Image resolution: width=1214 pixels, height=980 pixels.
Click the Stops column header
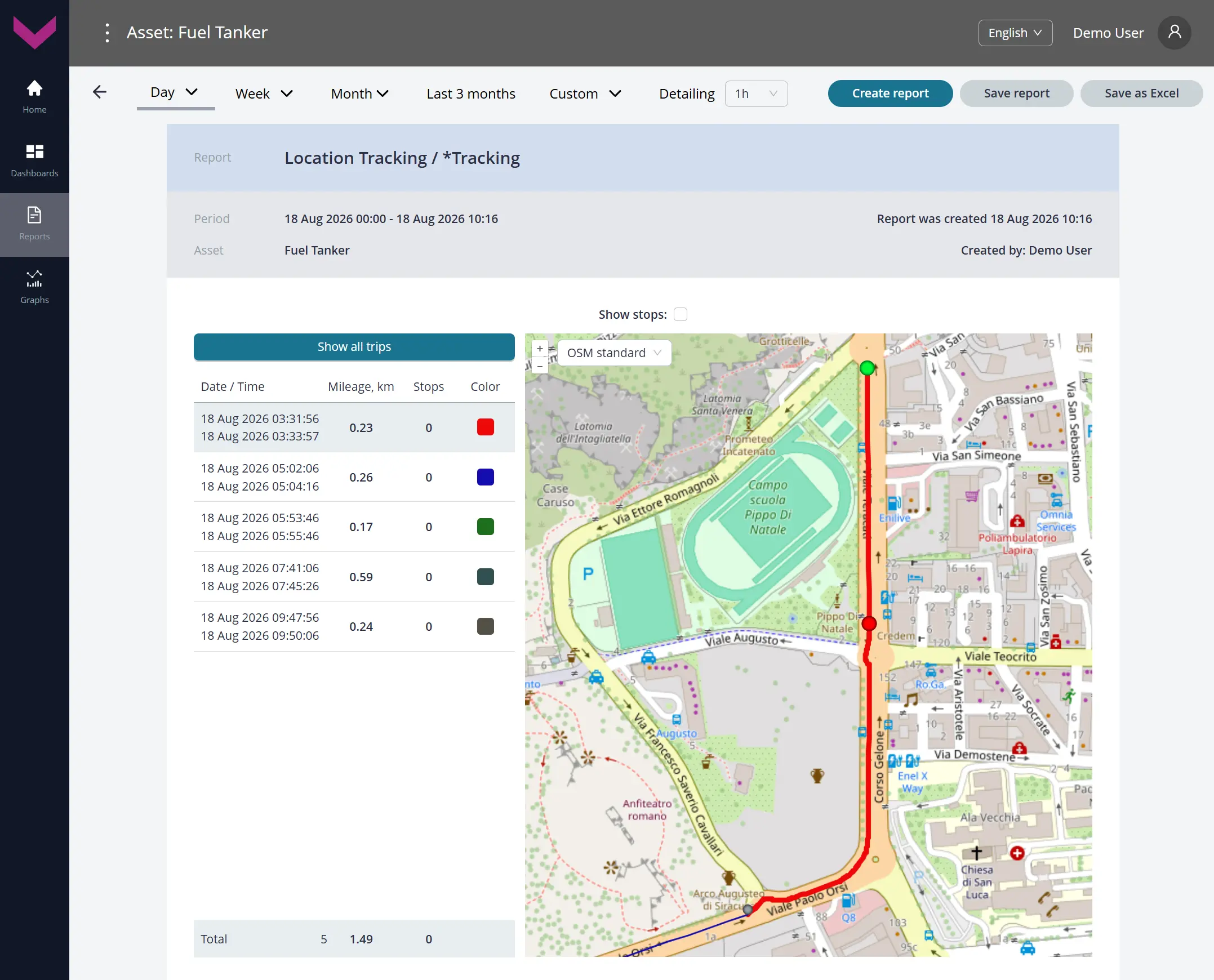click(429, 387)
